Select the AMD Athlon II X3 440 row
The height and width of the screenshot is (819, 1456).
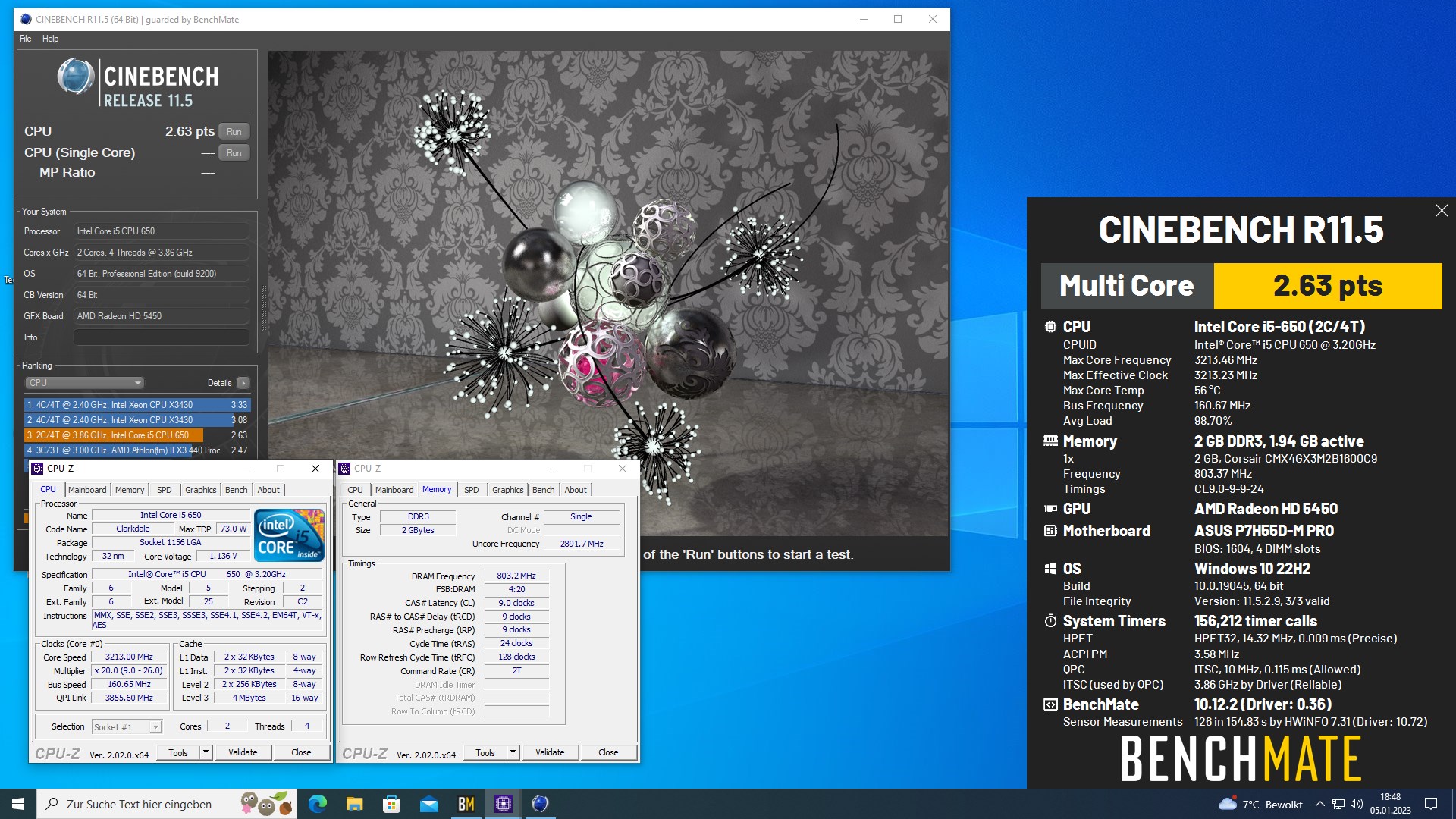point(137,450)
